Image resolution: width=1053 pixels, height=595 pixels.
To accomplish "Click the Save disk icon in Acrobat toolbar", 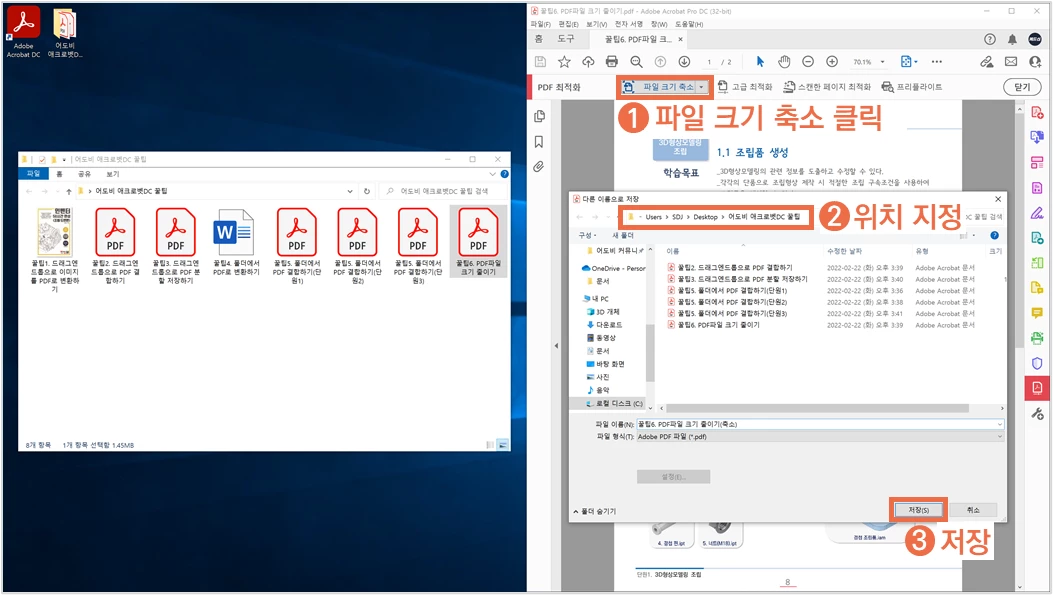I will (x=540, y=62).
